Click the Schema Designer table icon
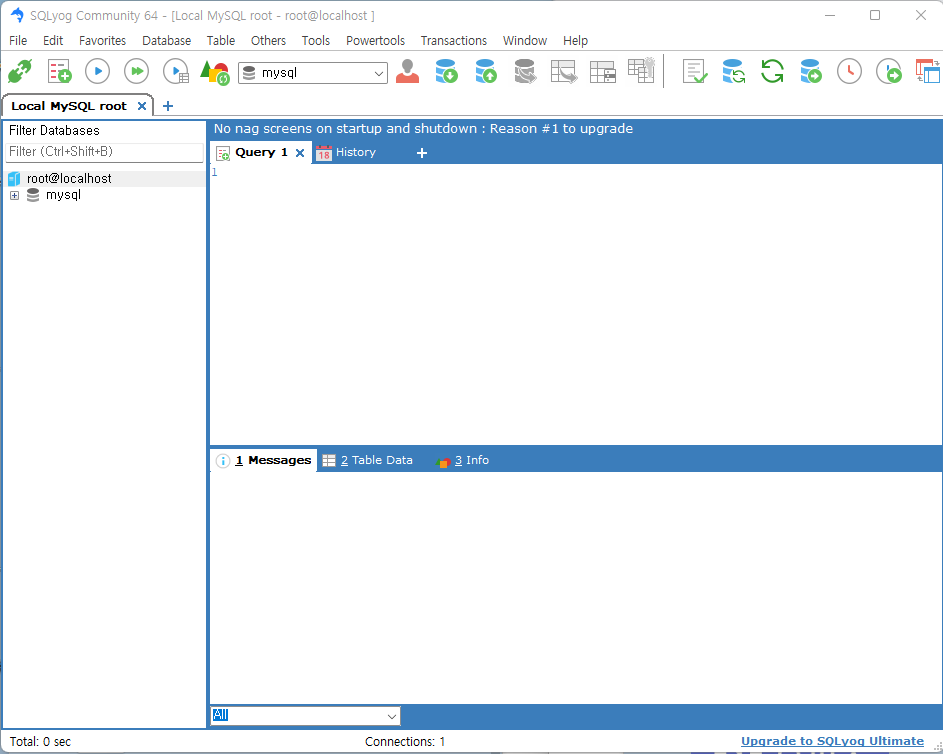Viewport: 943px width, 754px height. pyautogui.click(x=603, y=72)
